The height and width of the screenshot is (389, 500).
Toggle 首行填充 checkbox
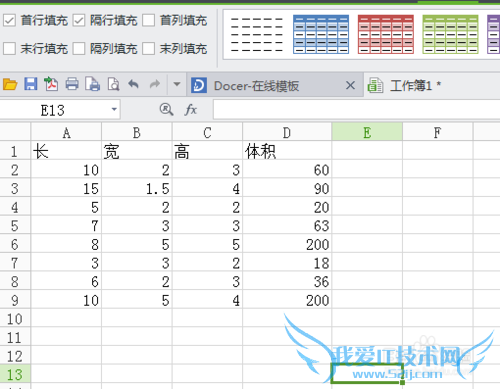[x=9, y=20]
